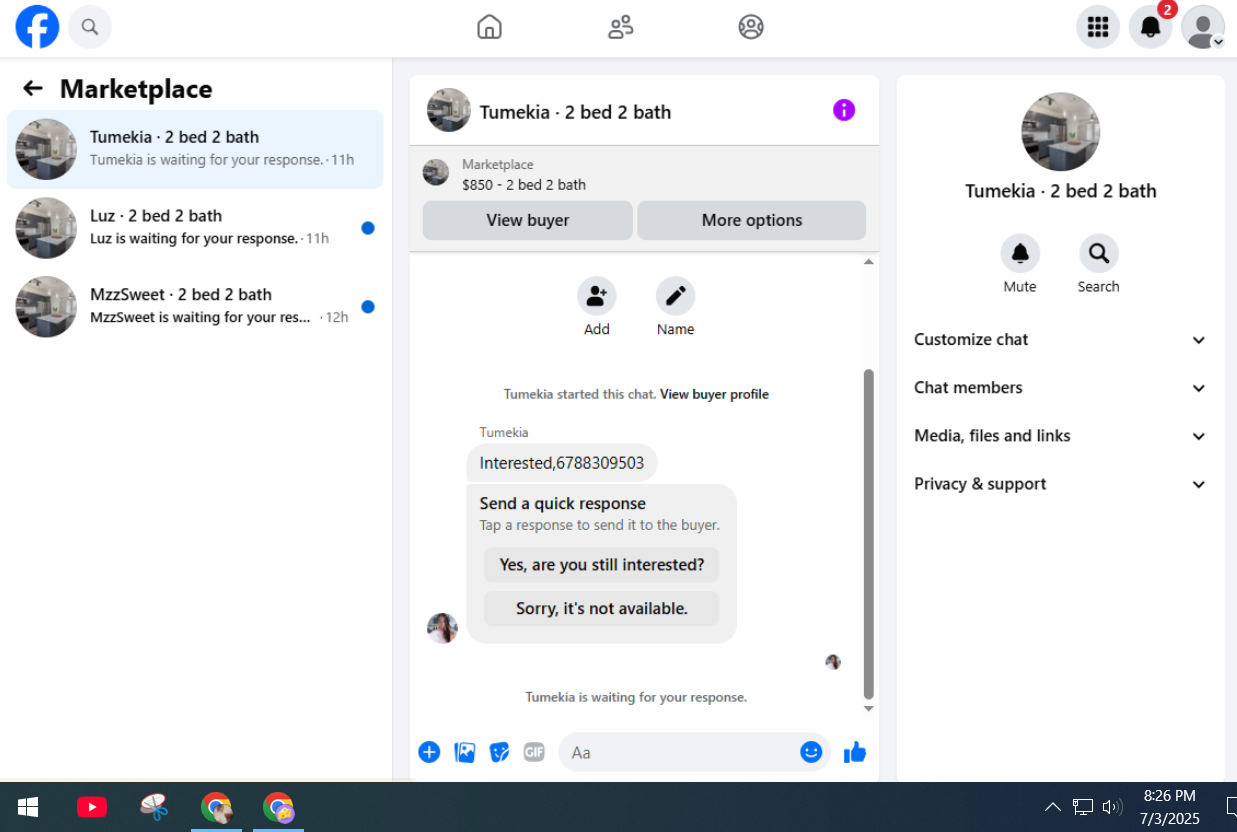
Task: Open the Luz · 2 bed 2 bath conversation
Action: tap(195, 228)
